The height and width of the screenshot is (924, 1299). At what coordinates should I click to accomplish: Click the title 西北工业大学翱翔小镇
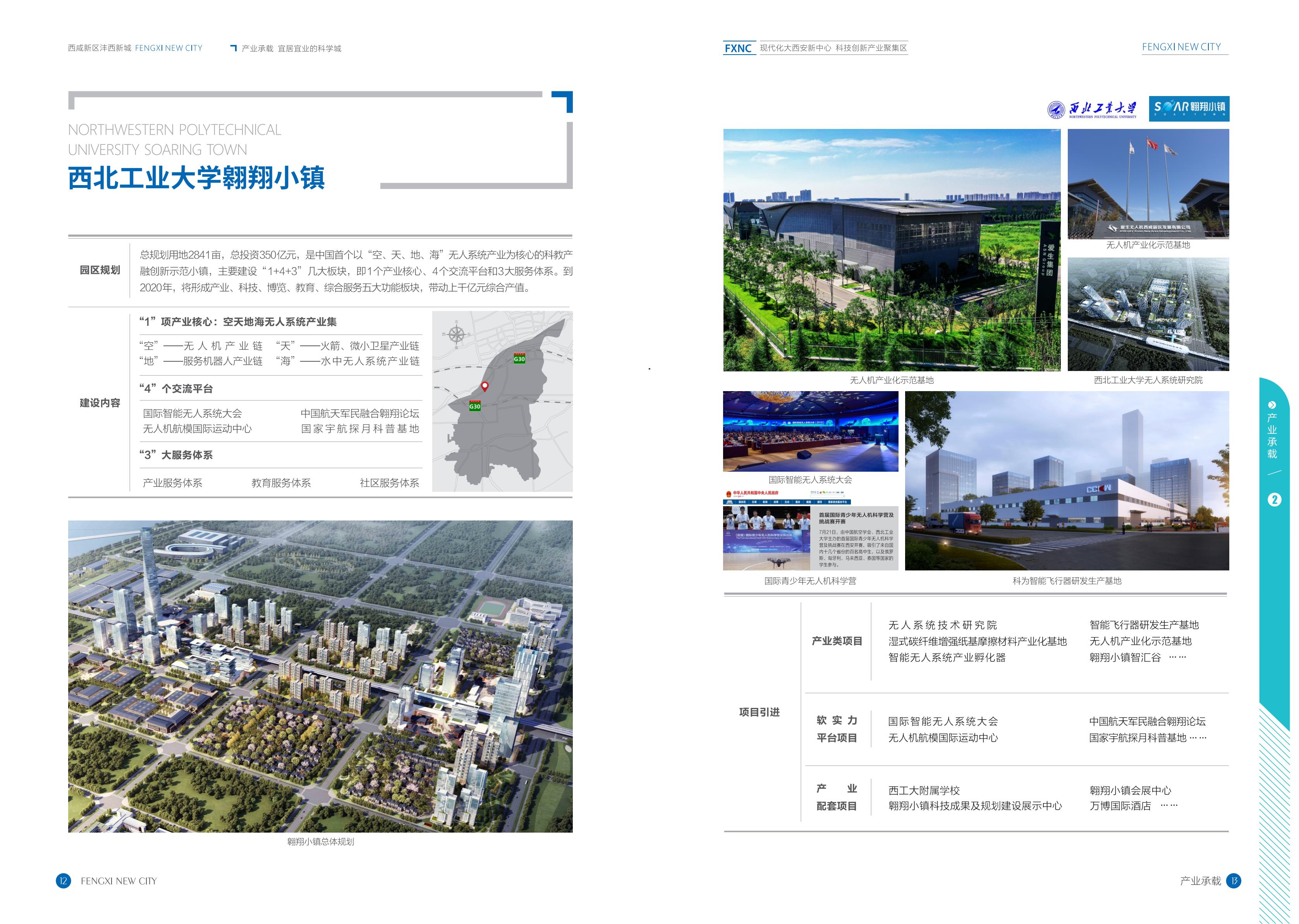(x=196, y=177)
